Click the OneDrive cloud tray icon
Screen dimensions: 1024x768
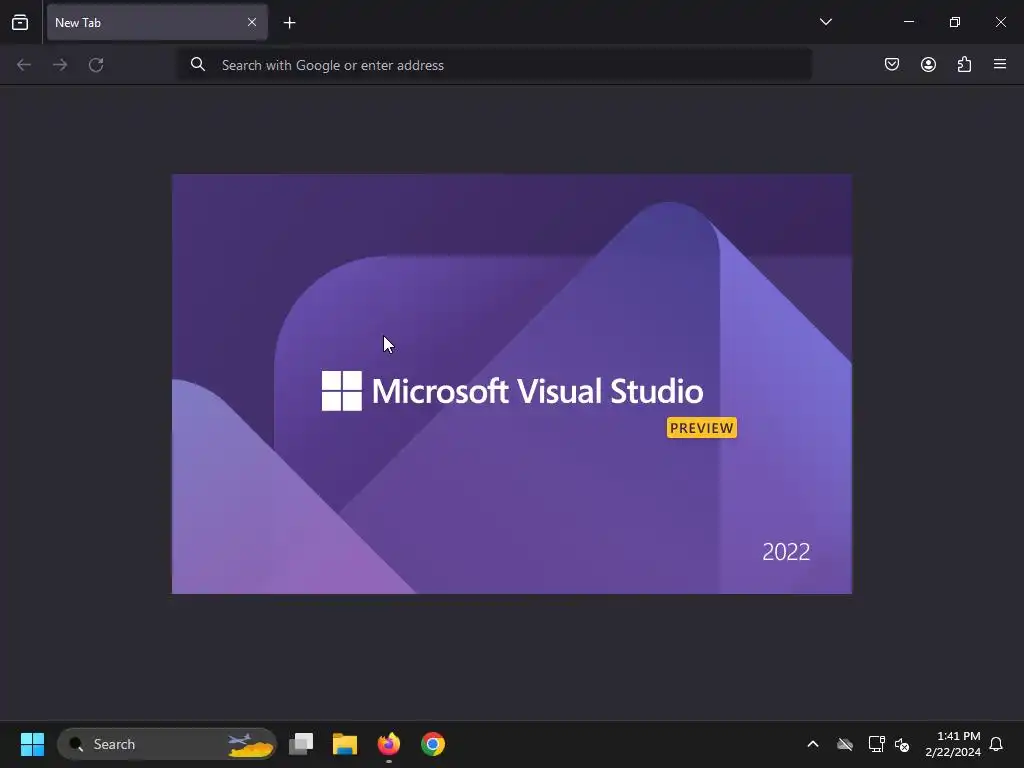[x=844, y=744]
